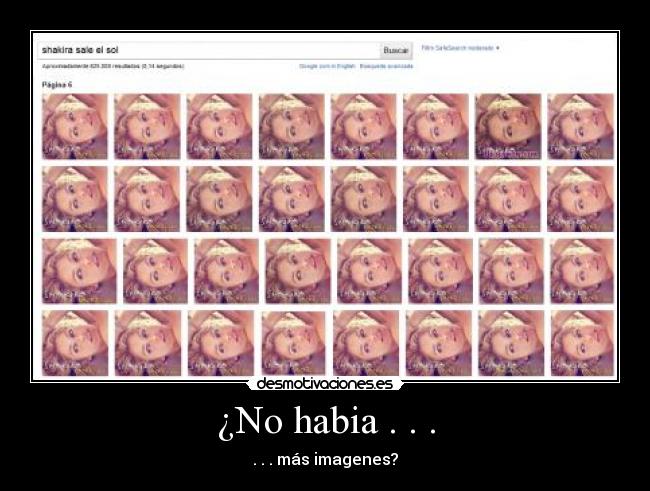Image resolution: width=650 pixels, height=491 pixels.
Task: Click the search box containing 'shakira sale el sol'
Action: (209, 50)
